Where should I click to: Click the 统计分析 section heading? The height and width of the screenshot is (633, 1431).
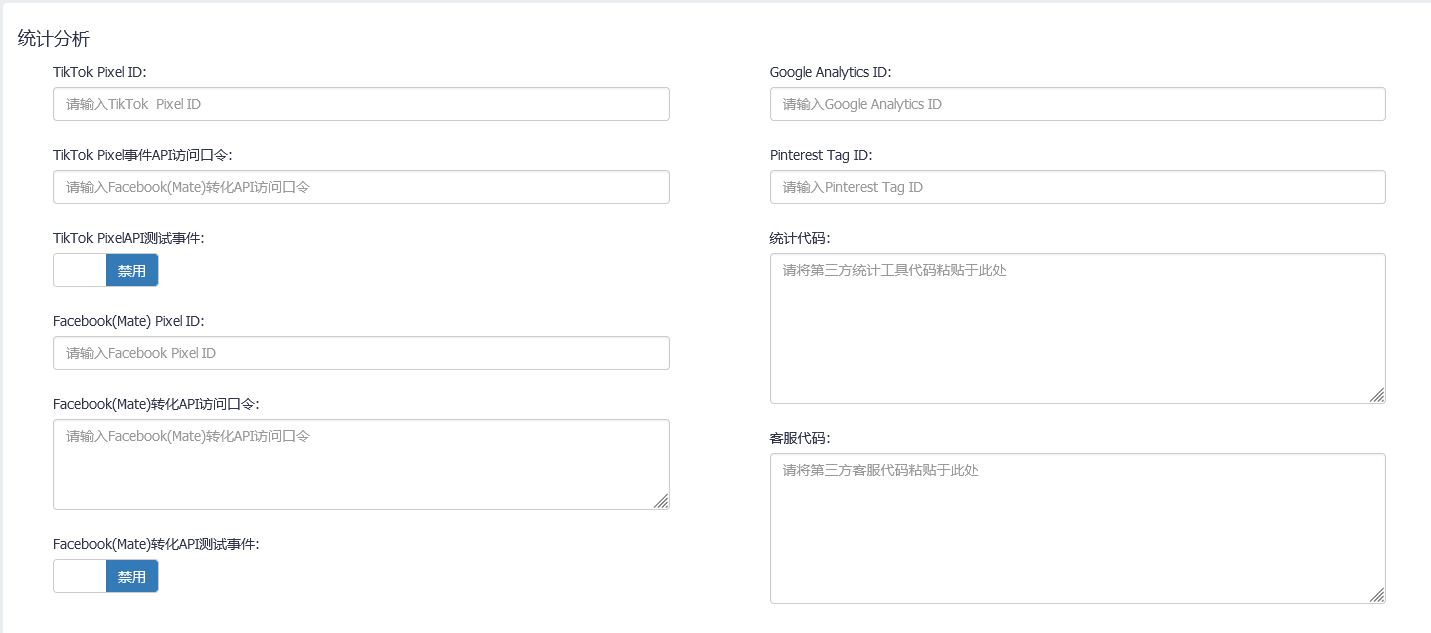click(x=54, y=39)
